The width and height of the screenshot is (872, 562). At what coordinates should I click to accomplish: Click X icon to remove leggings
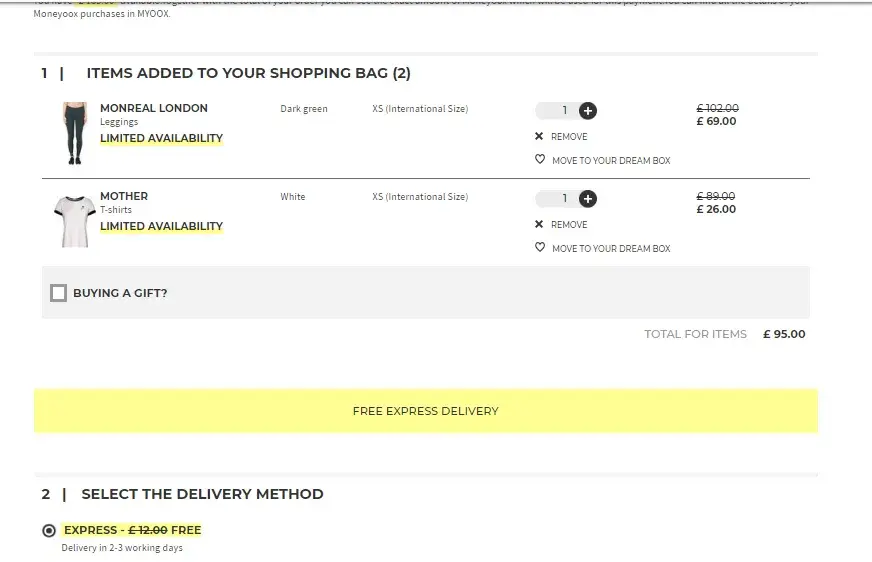click(x=539, y=137)
